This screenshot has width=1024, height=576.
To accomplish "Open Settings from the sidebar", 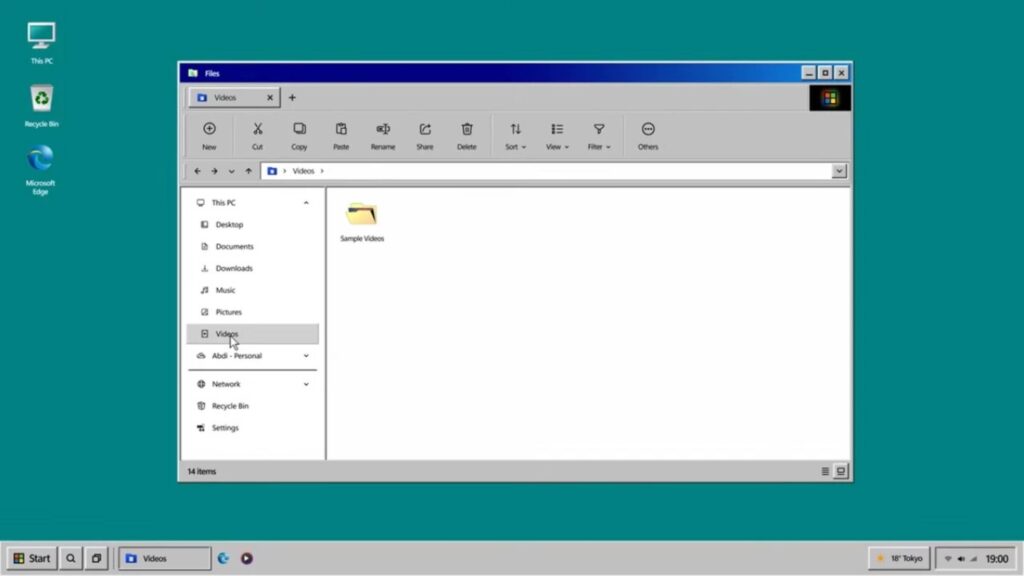I will pos(225,427).
